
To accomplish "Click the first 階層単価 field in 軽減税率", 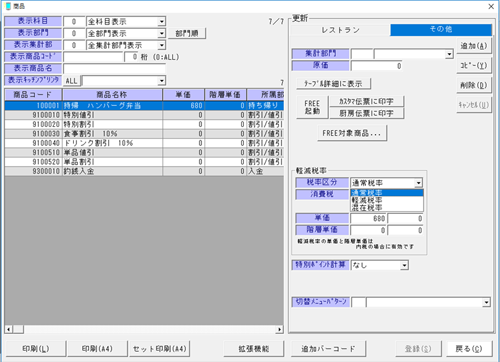I will tap(368, 230).
